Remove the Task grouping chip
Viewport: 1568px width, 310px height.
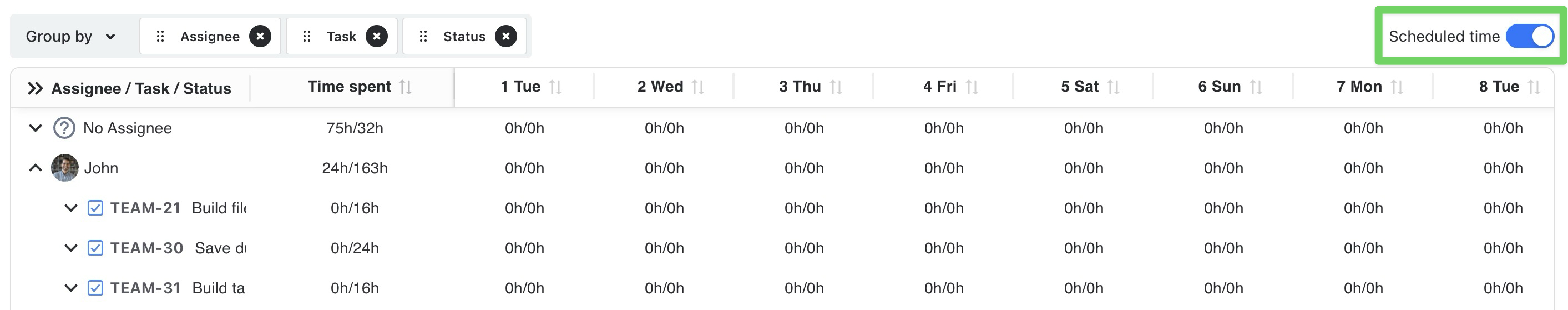[x=377, y=37]
